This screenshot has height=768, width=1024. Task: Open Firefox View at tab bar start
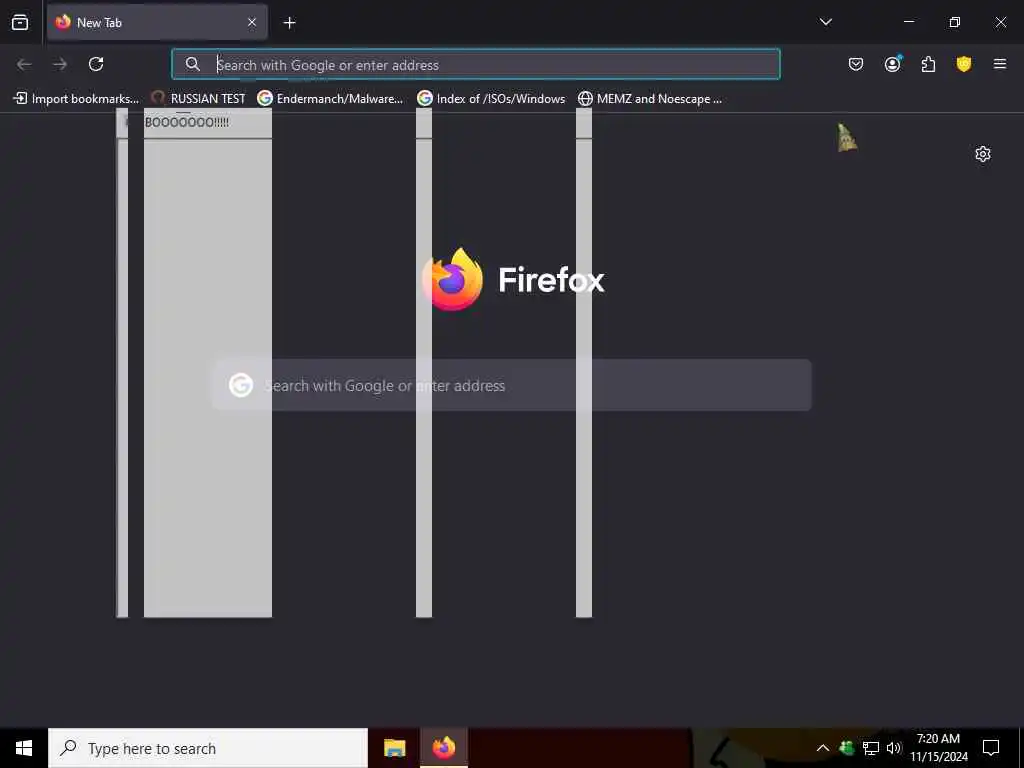tap(20, 22)
